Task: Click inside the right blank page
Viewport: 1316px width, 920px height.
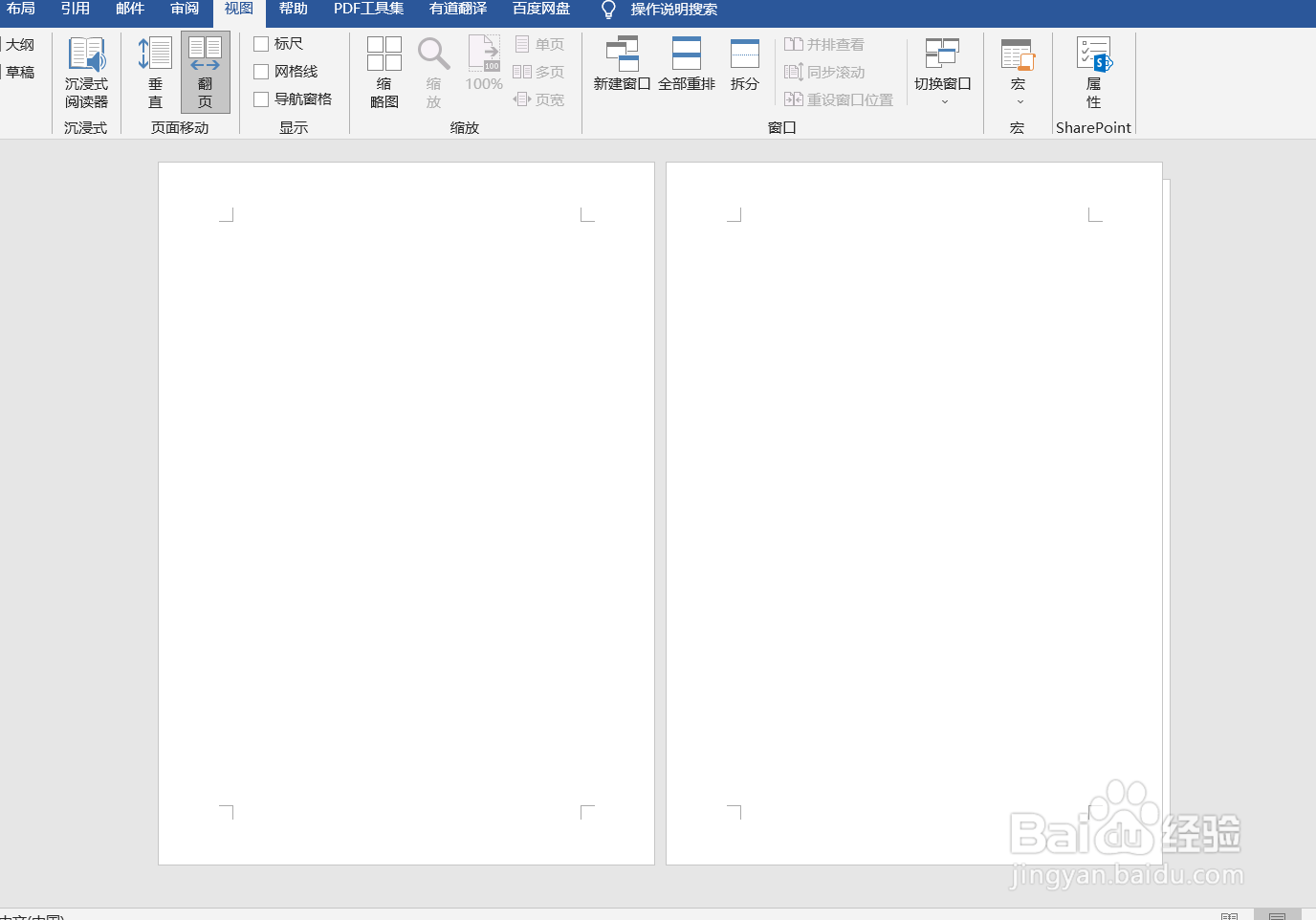Action: (914, 514)
